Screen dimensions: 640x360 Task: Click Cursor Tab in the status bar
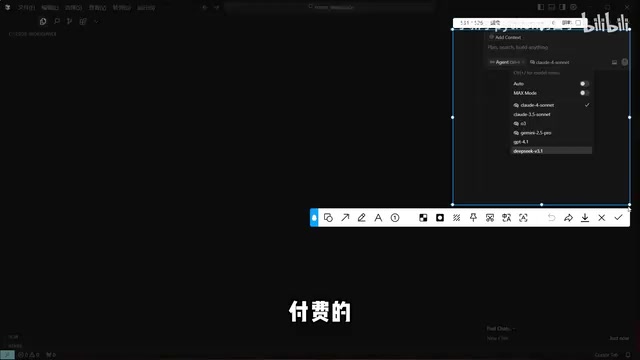606,355
